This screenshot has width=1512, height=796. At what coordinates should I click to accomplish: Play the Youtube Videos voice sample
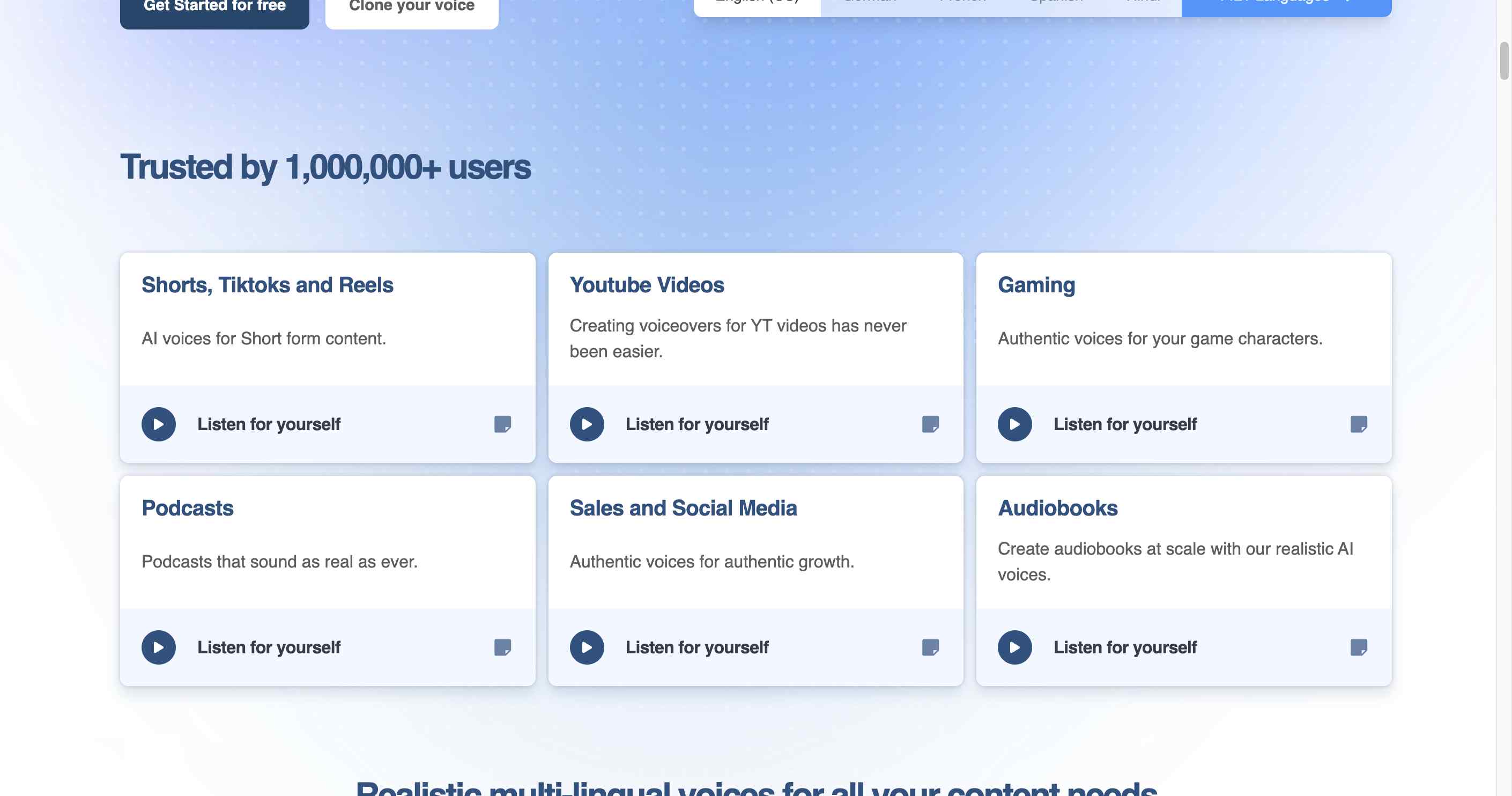[587, 424]
